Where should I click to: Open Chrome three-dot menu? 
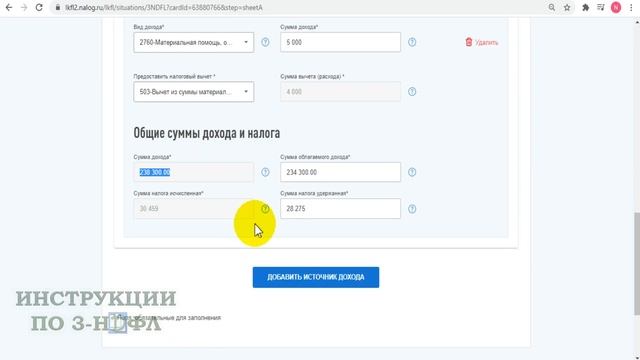click(631, 7)
